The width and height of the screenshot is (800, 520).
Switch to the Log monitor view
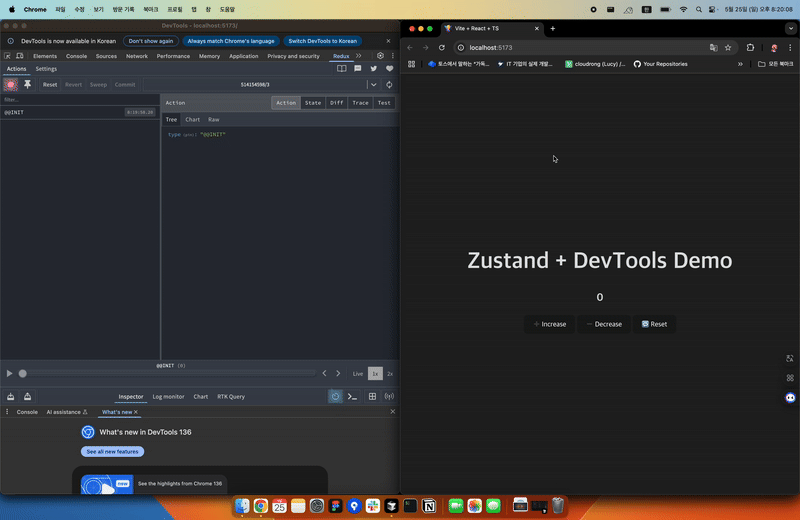[x=168, y=397]
